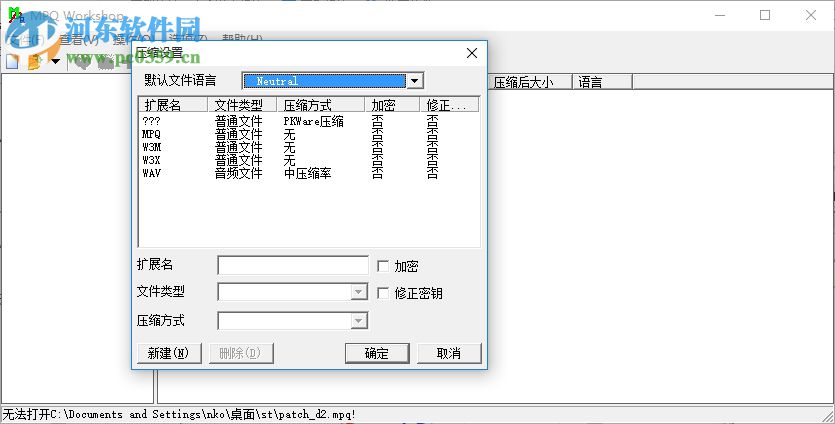Click the greyed 删除(D) button
Screen dimensions: 835x424
241,353
